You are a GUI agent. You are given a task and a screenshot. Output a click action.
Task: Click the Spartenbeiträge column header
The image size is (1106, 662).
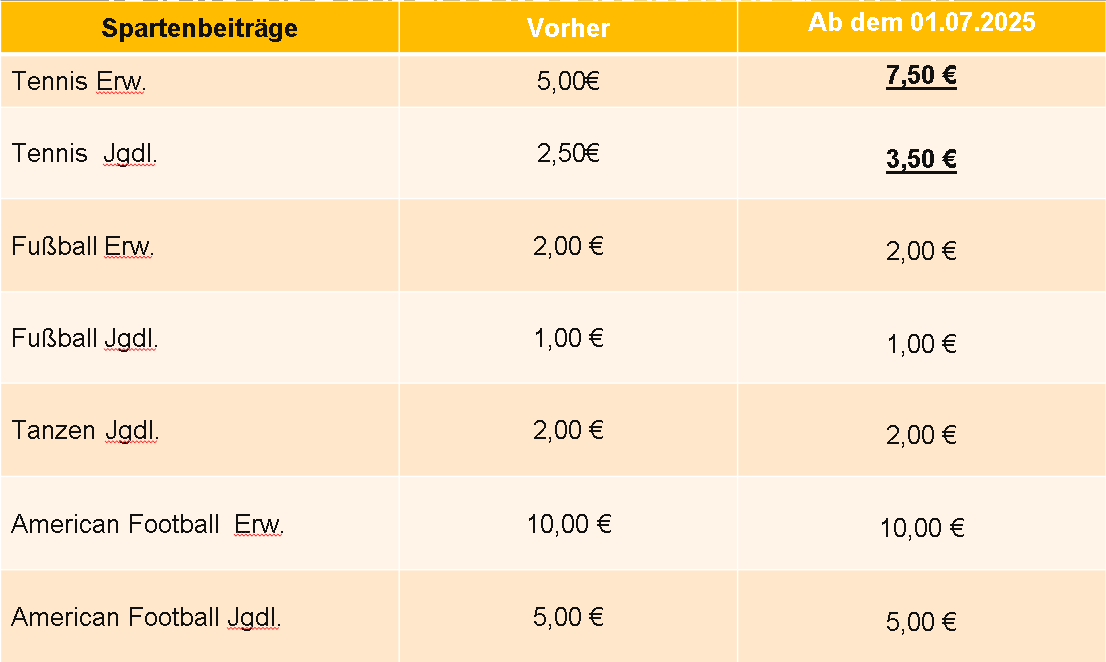199,28
